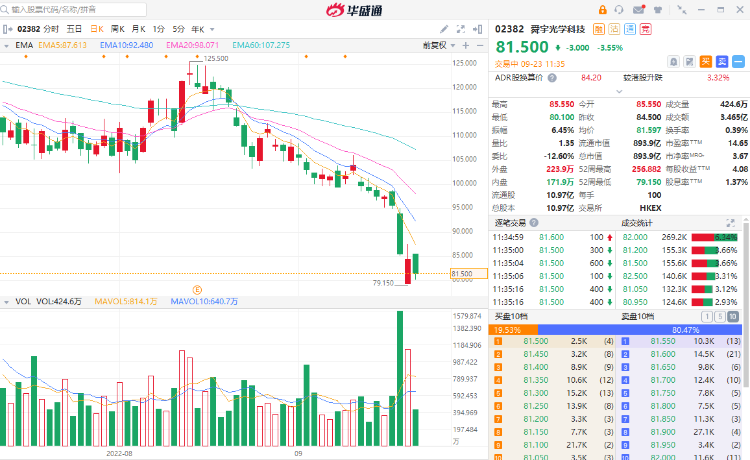Image resolution: width=750 pixels, height=460 pixels.
Task: Select the 年K chart tab
Action: (198, 29)
